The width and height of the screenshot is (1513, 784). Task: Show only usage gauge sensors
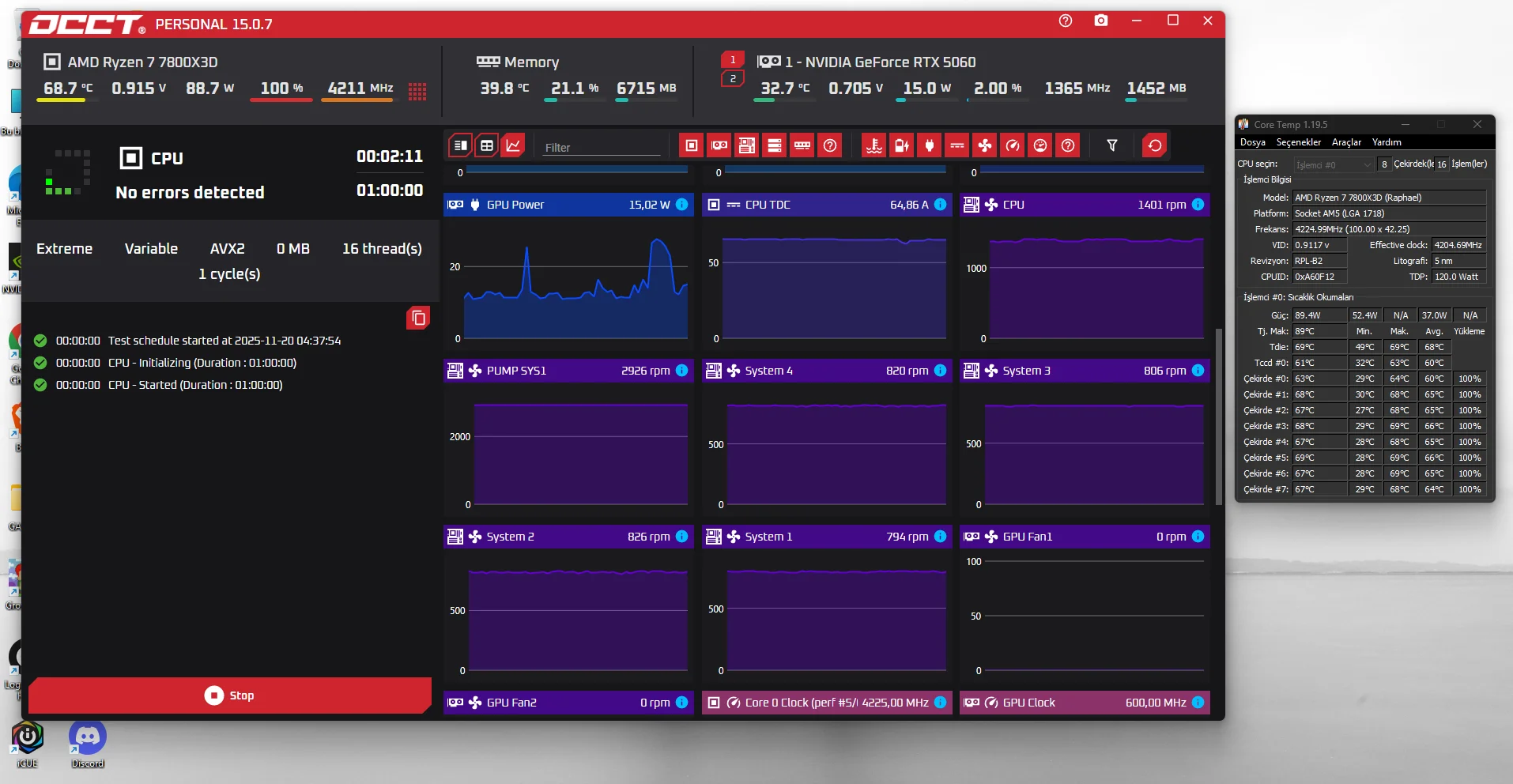tap(1040, 145)
